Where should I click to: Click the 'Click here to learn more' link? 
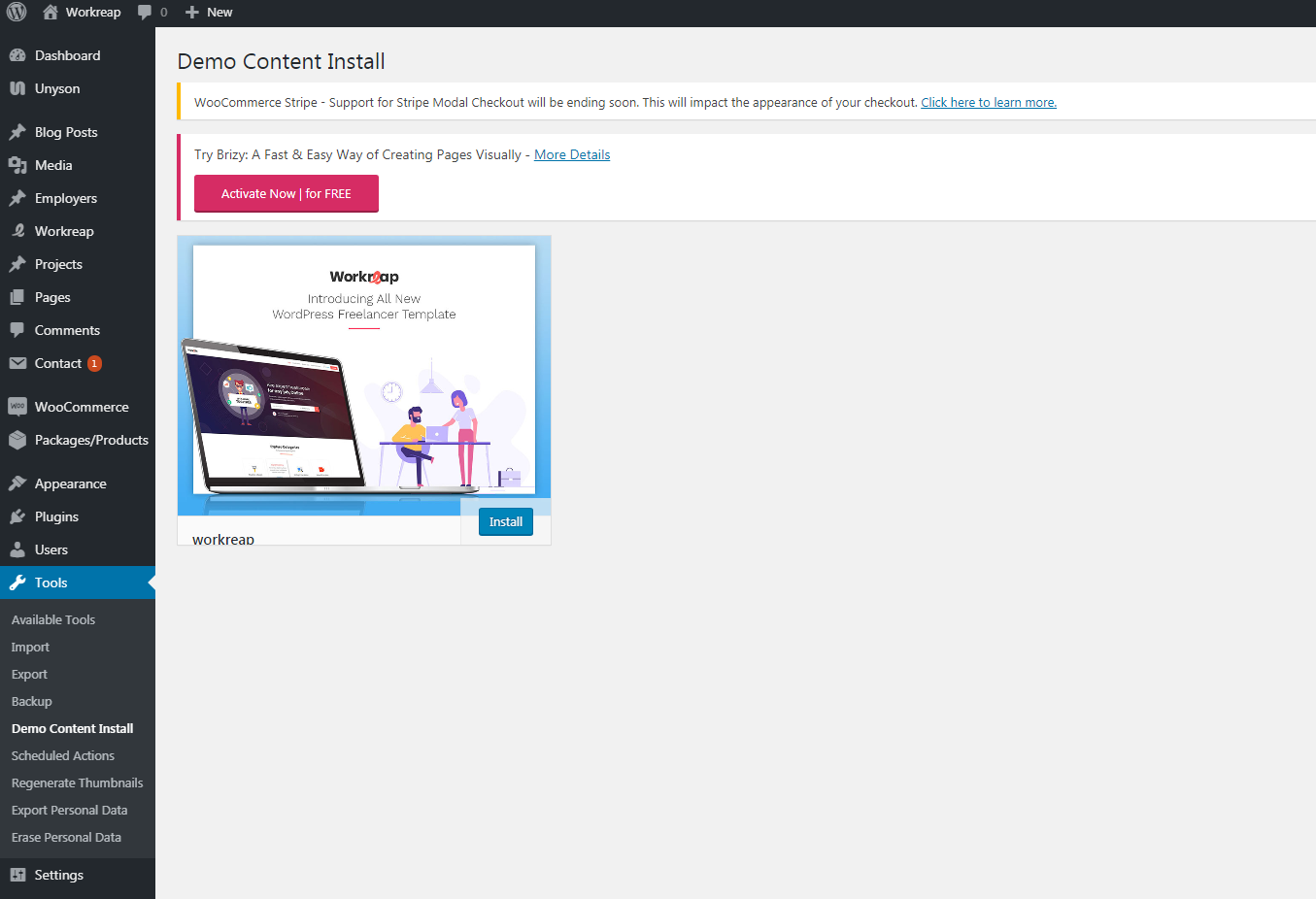coord(989,102)
